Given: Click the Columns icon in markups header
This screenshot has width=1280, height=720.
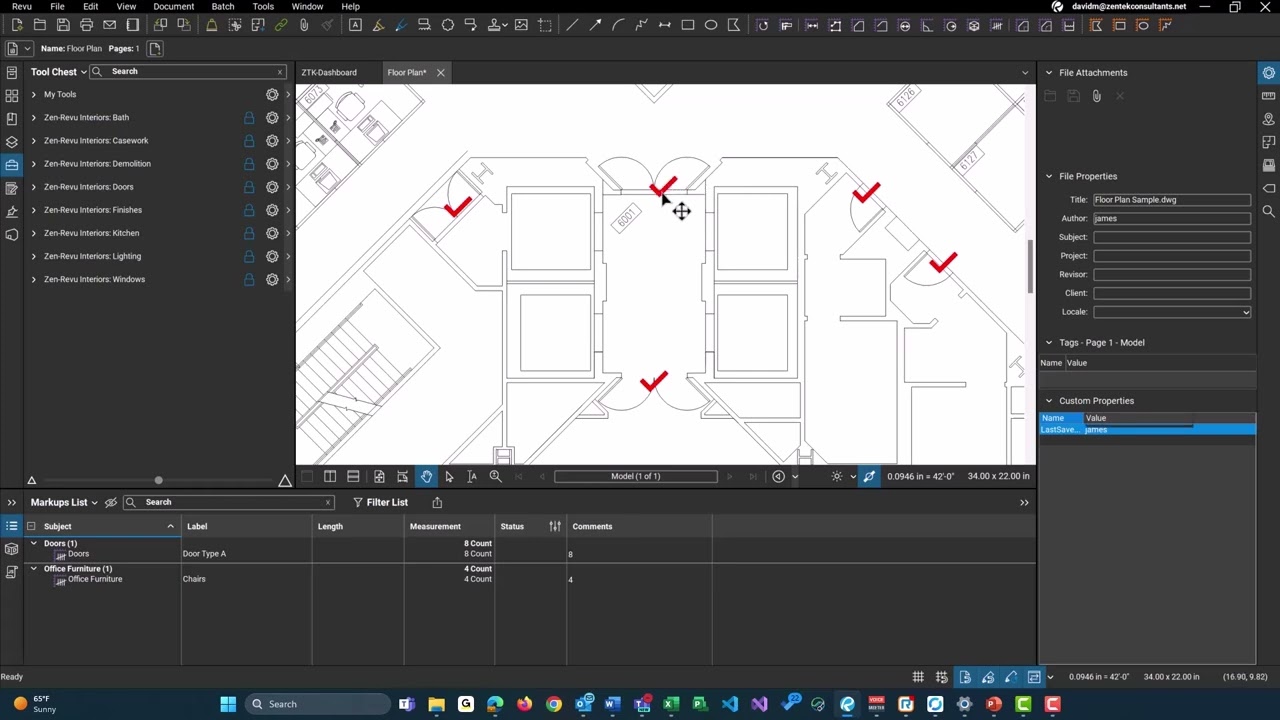Looking at the screenshot, I should click(x=554, y=526).
